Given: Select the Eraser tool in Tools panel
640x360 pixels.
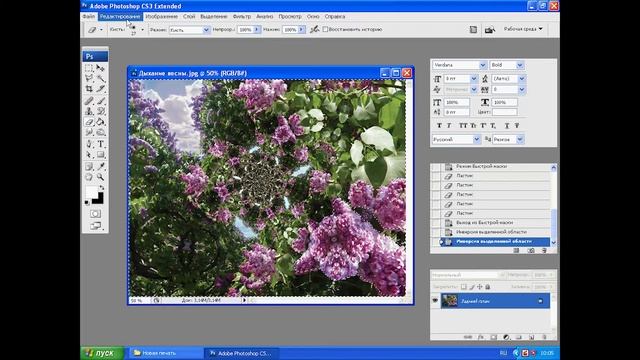Looking at the screenshot, I should (89, 122).
